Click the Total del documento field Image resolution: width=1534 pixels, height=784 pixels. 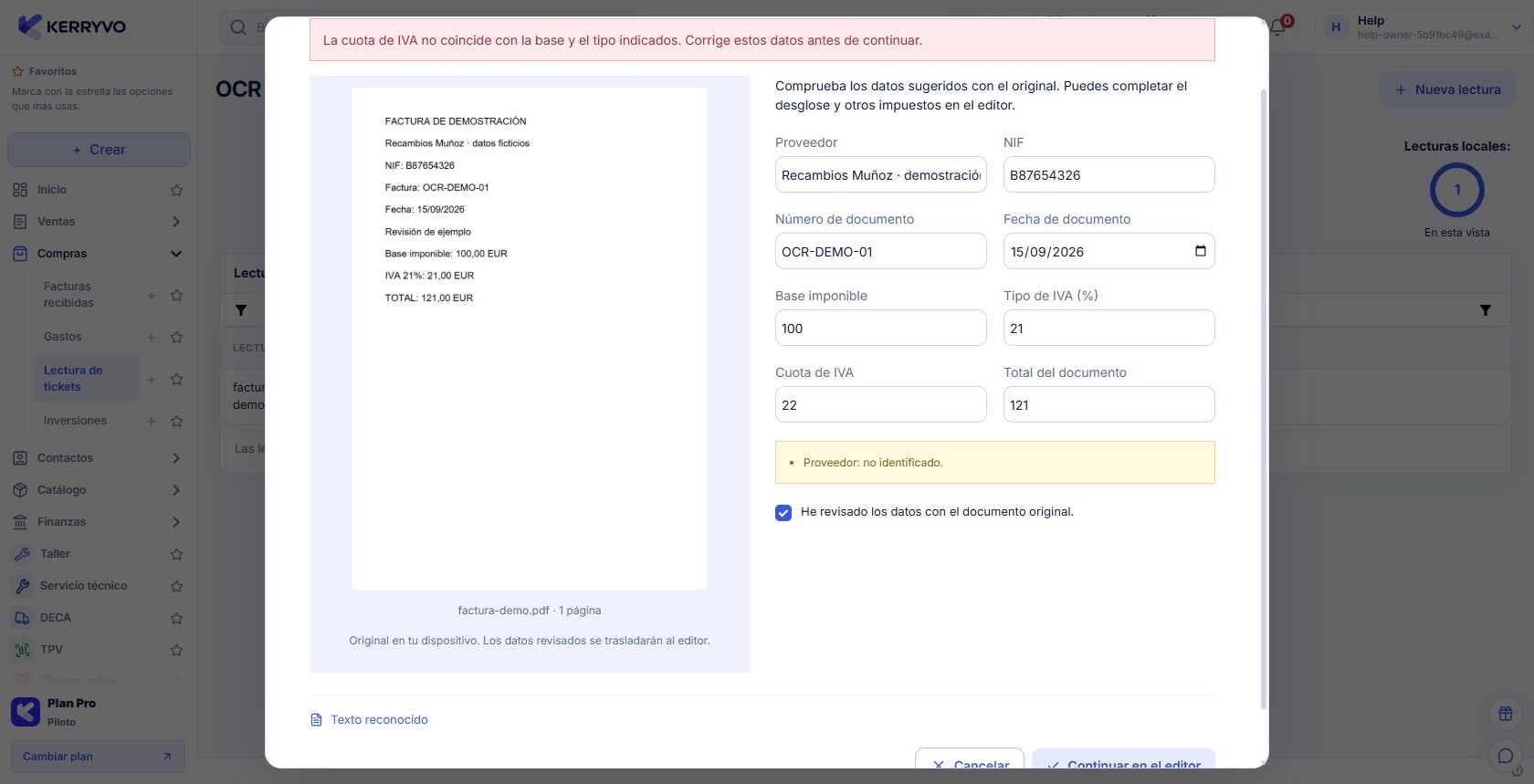click(x=1108, y=404)
